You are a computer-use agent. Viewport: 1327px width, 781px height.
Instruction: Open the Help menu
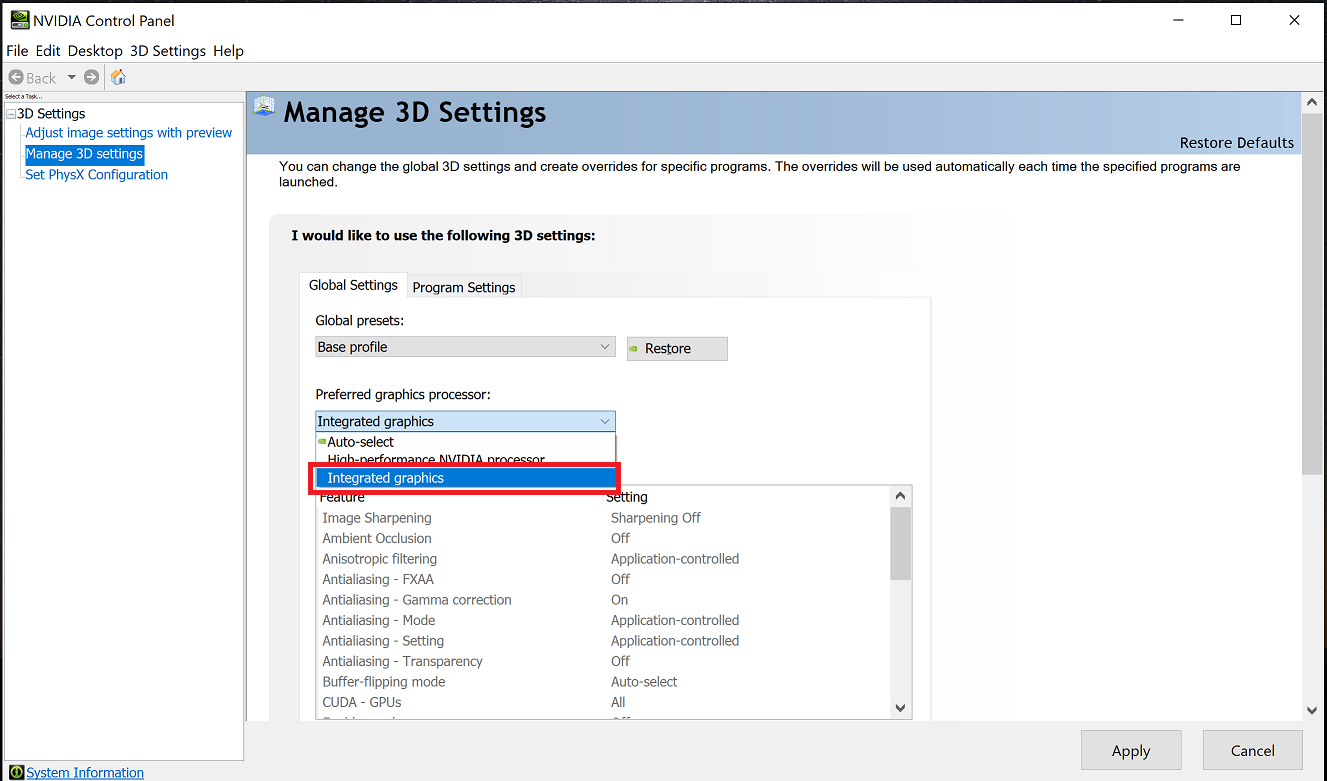(x=228, y=51)
